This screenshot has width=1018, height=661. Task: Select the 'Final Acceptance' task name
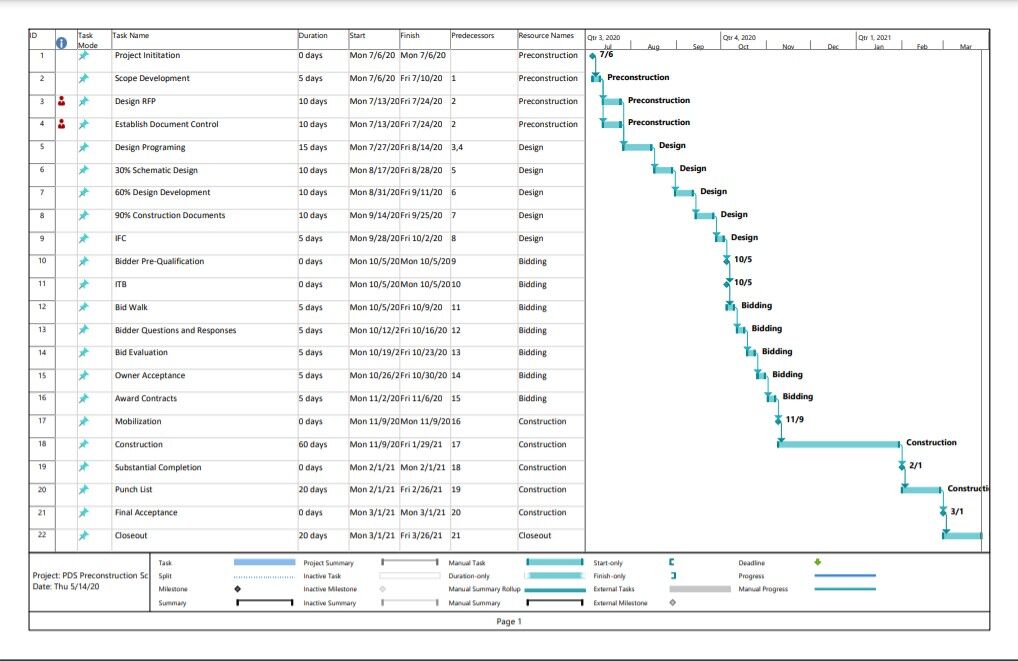coord(146,513)
